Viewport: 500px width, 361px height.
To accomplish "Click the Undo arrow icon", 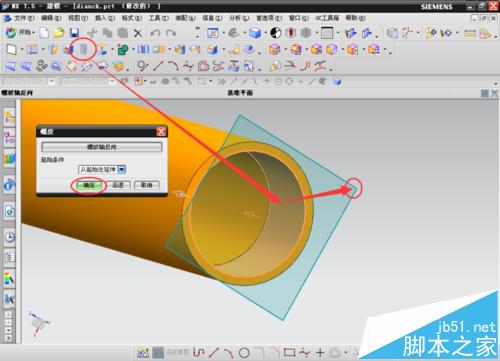I will (x=155, y=33).
